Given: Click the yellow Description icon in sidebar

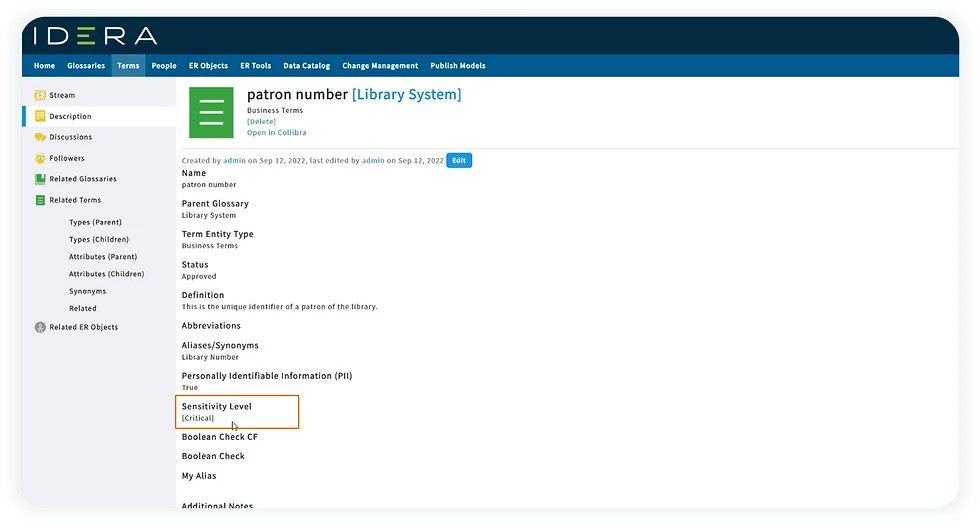Looking at the screenshot, I should click(x=40, y=116).
